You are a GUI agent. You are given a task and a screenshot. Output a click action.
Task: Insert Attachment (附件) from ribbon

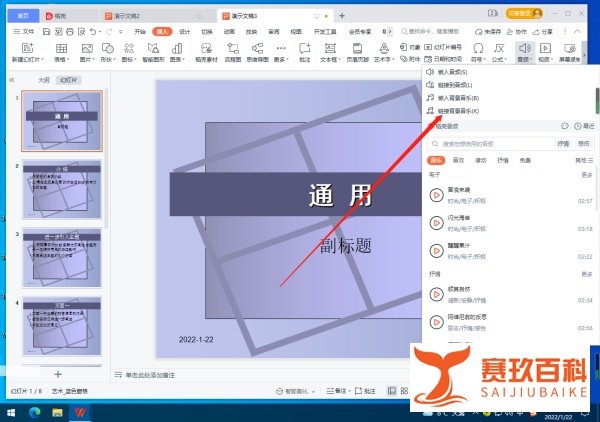[410, 59]
